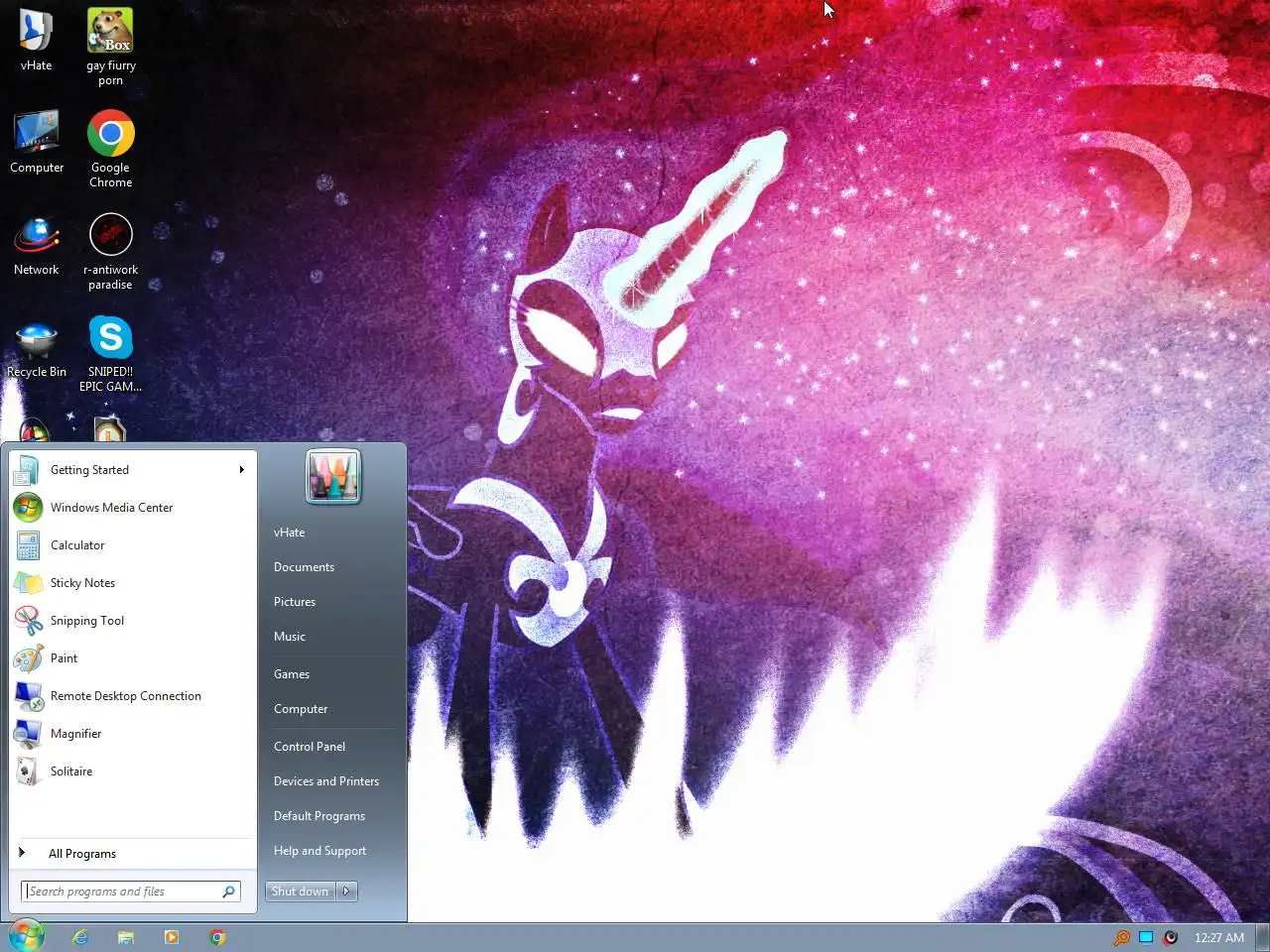This screenshot has height=952, width=1270.
Task: Click the Start orb button
Action: click(27, 936)
